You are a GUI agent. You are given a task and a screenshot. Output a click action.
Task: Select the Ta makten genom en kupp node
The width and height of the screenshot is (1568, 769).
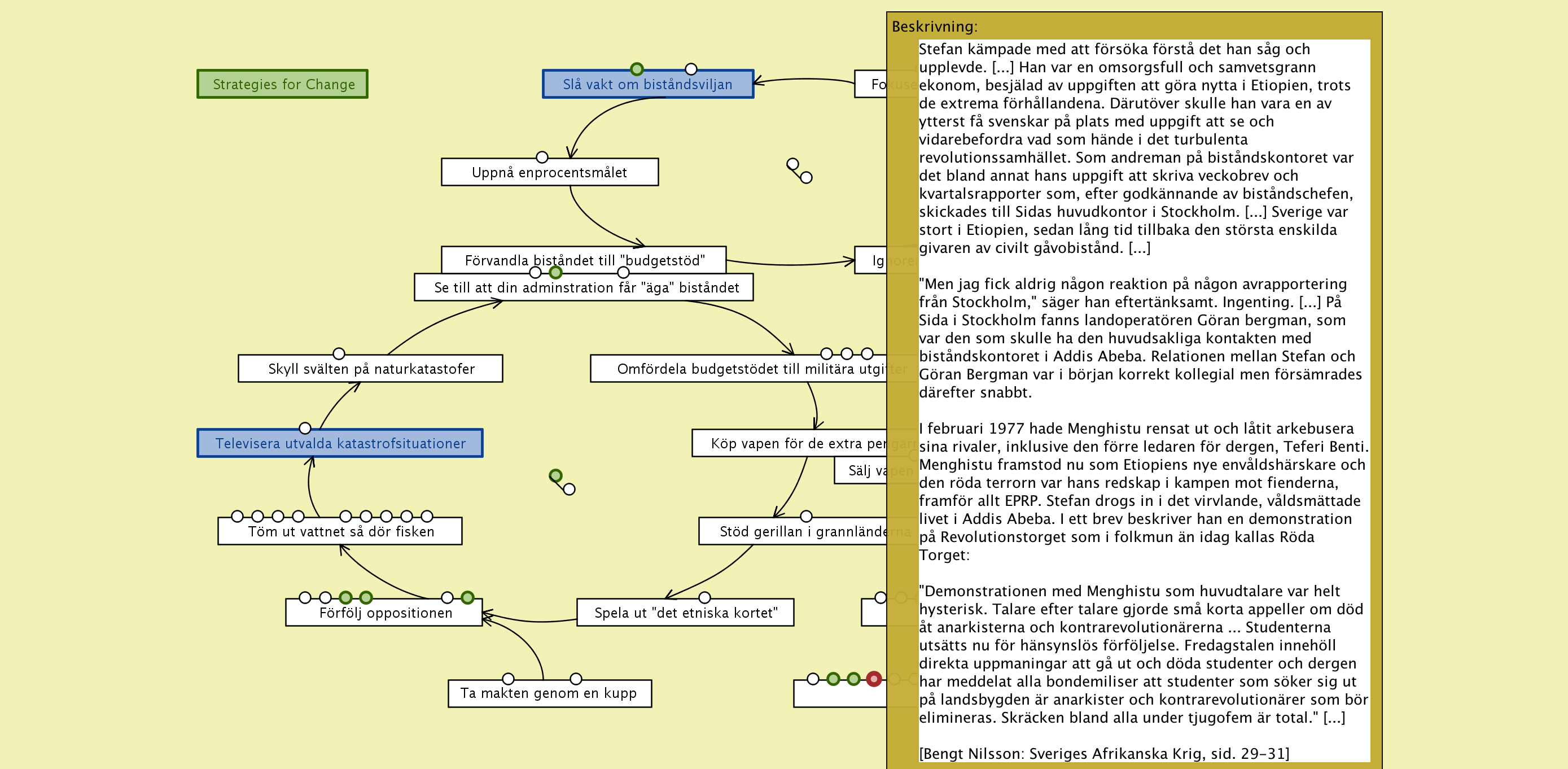pyautogui.click(x=549, y=694)
